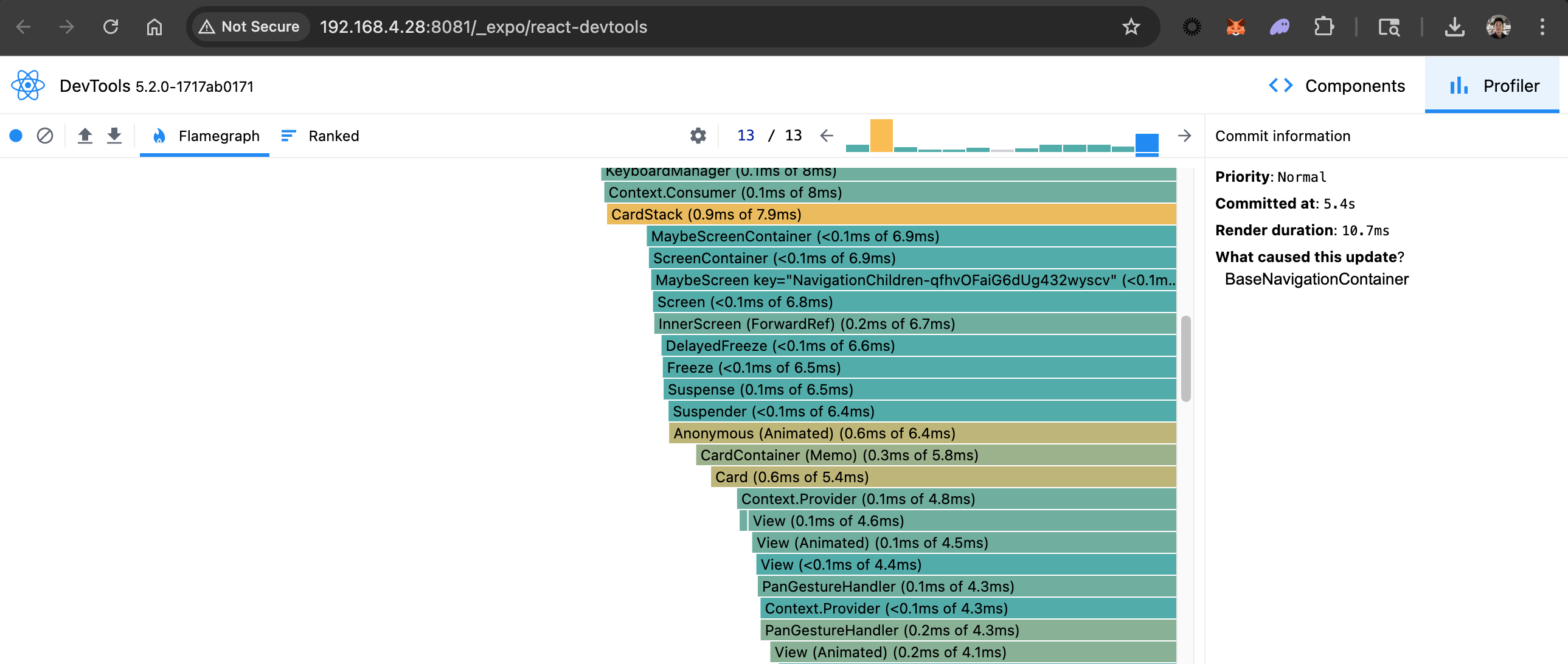This screenshot has height=664, width=1568.
Task: Click the commit number input field
Action: coord(745,136)
